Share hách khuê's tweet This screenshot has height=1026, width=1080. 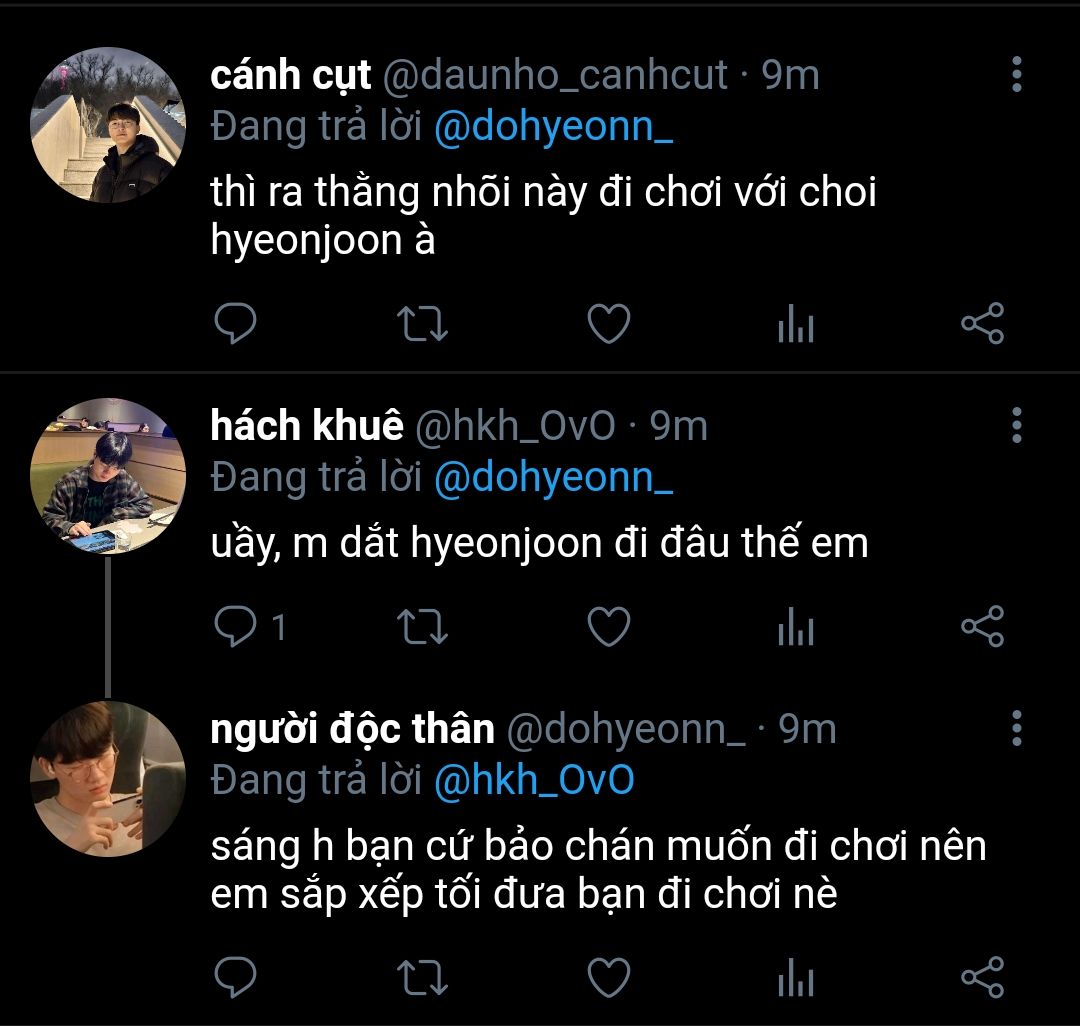(x=982, y=626)
